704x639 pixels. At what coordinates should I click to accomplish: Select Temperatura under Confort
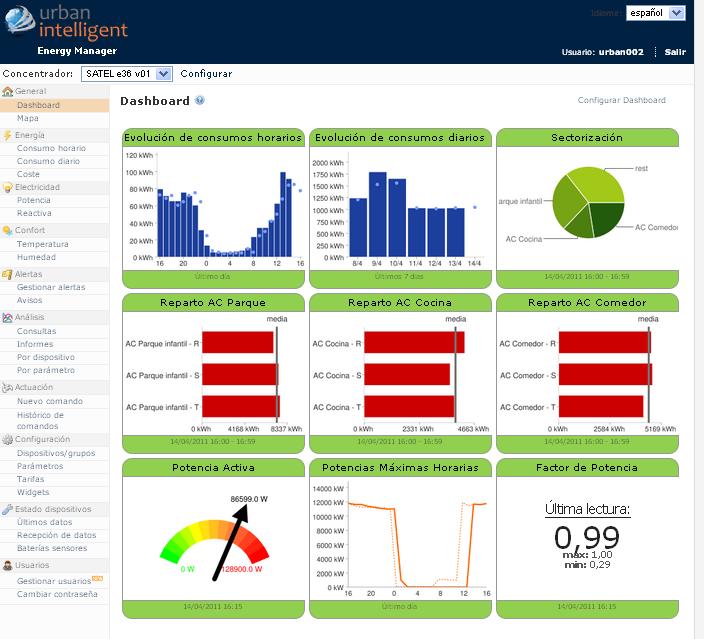[x=43, y=244]
